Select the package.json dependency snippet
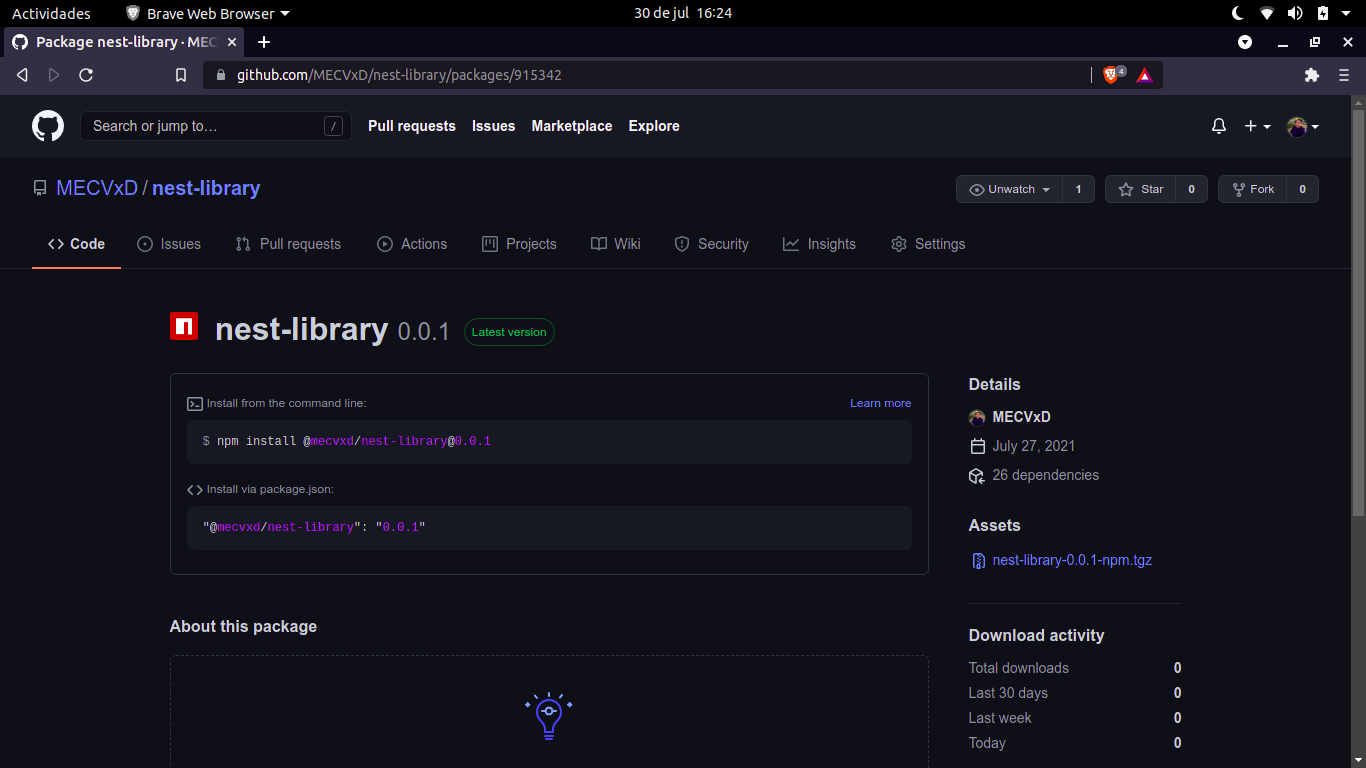 click(314, 527)
